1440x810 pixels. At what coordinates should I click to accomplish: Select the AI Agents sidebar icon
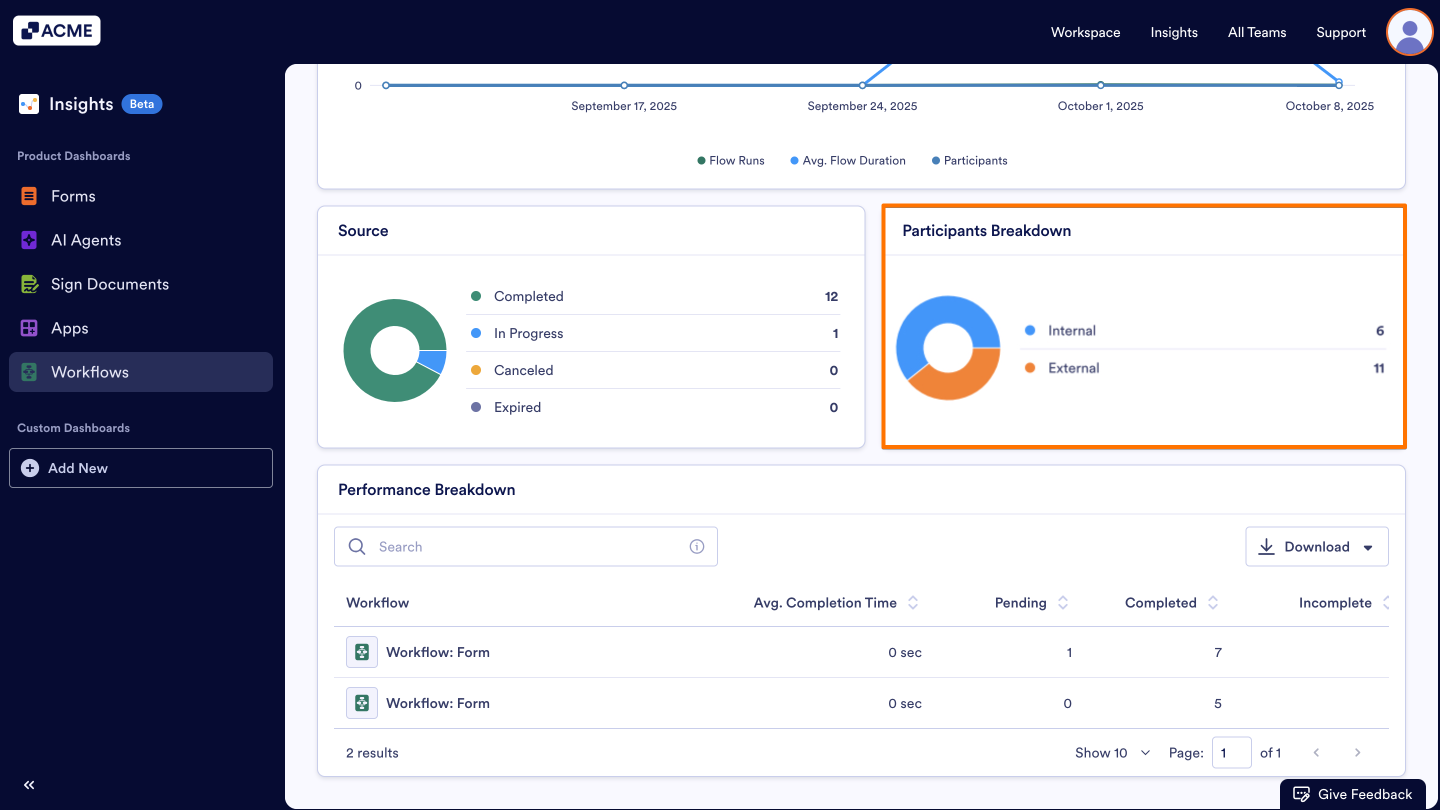(28, 240)
